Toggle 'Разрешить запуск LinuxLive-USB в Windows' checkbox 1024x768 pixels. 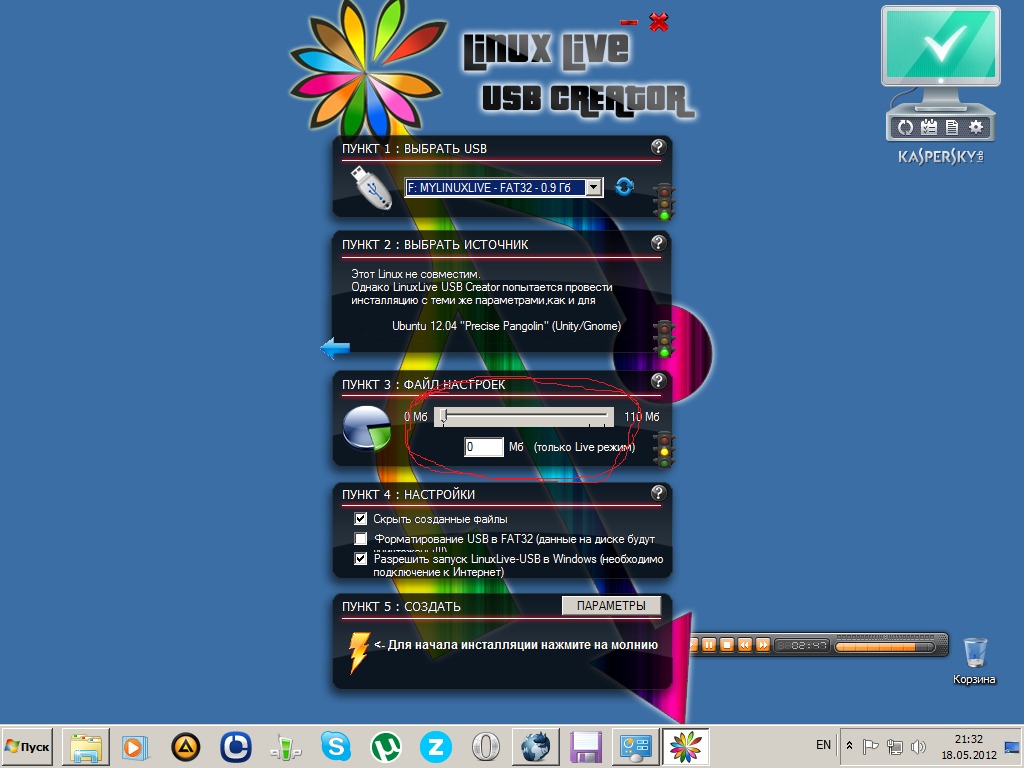click(360, 559)
